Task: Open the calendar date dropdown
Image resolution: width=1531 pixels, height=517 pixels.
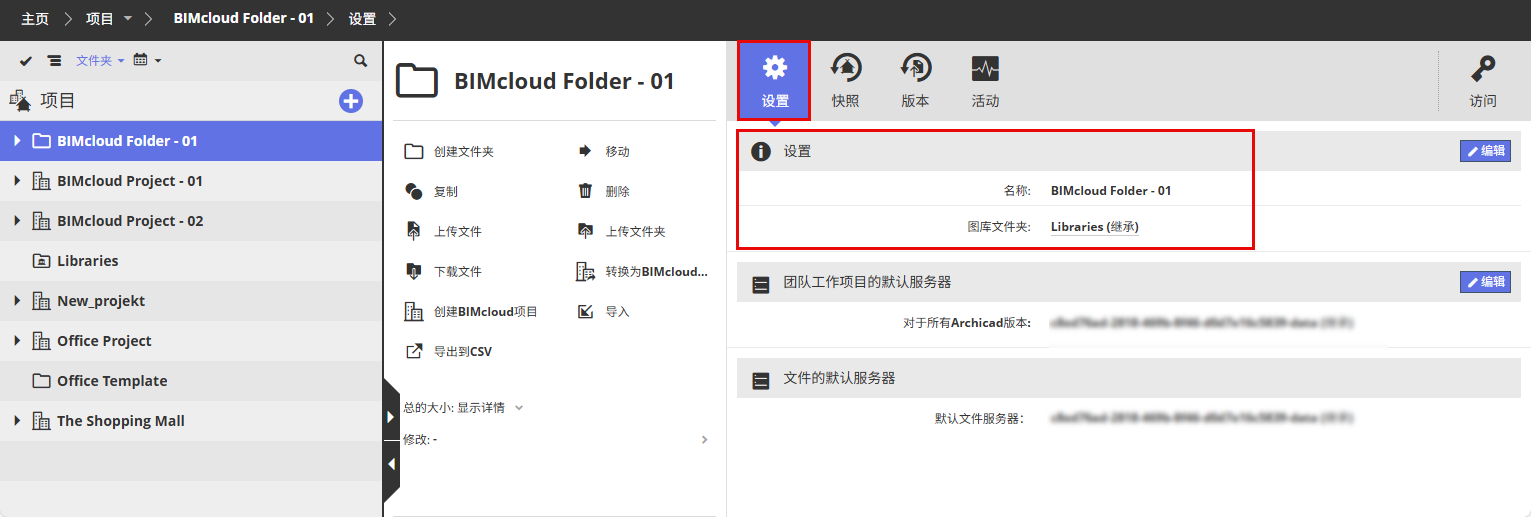Action: tap(147, 61)
